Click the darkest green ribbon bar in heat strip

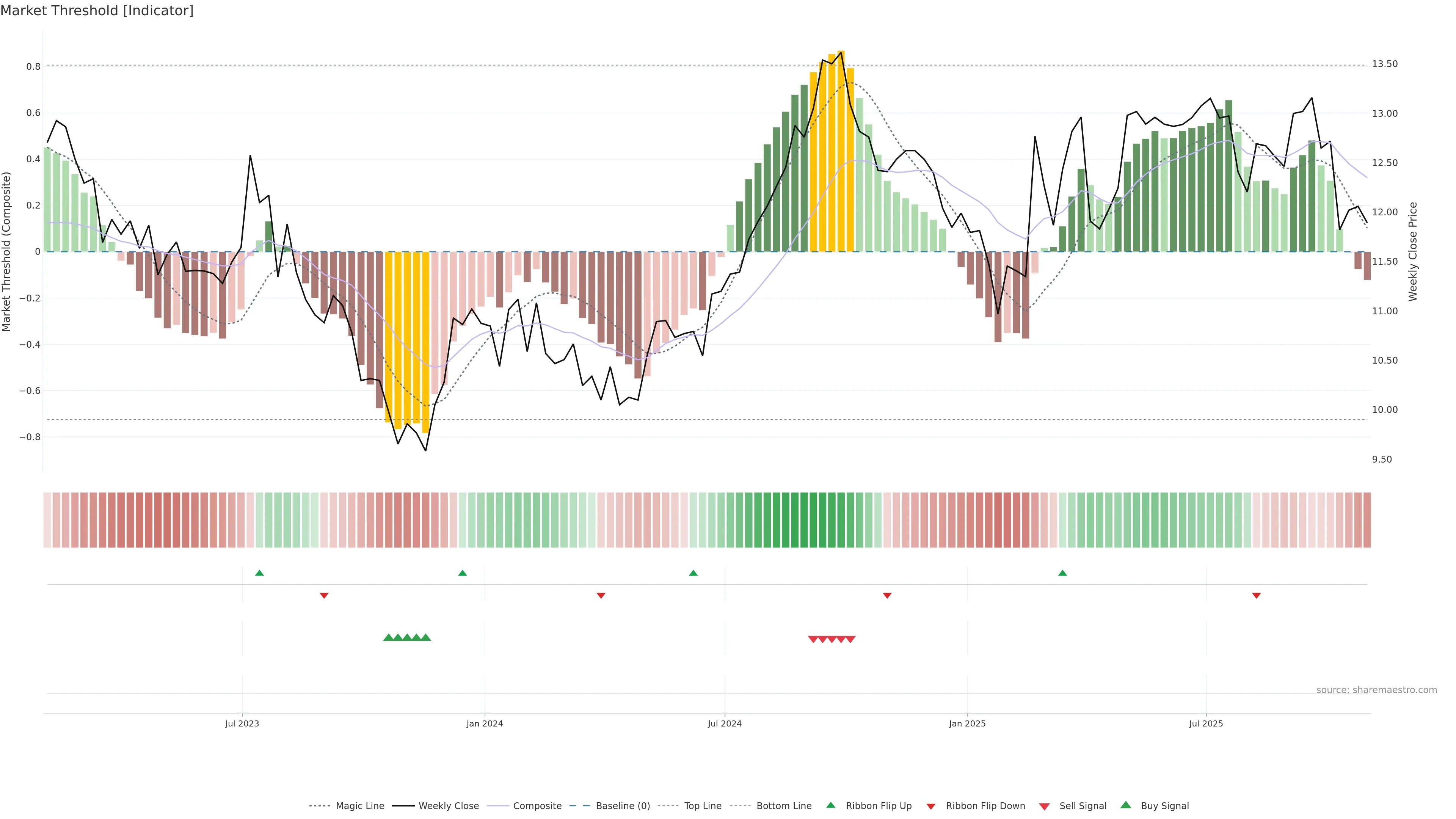click(795, 520)
